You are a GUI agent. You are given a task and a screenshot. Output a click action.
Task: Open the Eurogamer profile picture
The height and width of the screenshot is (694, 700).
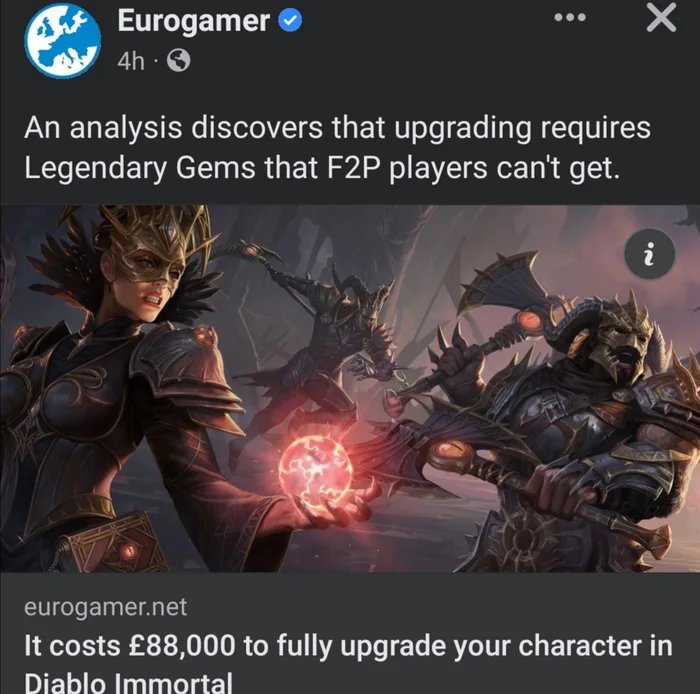coord(62,40)
